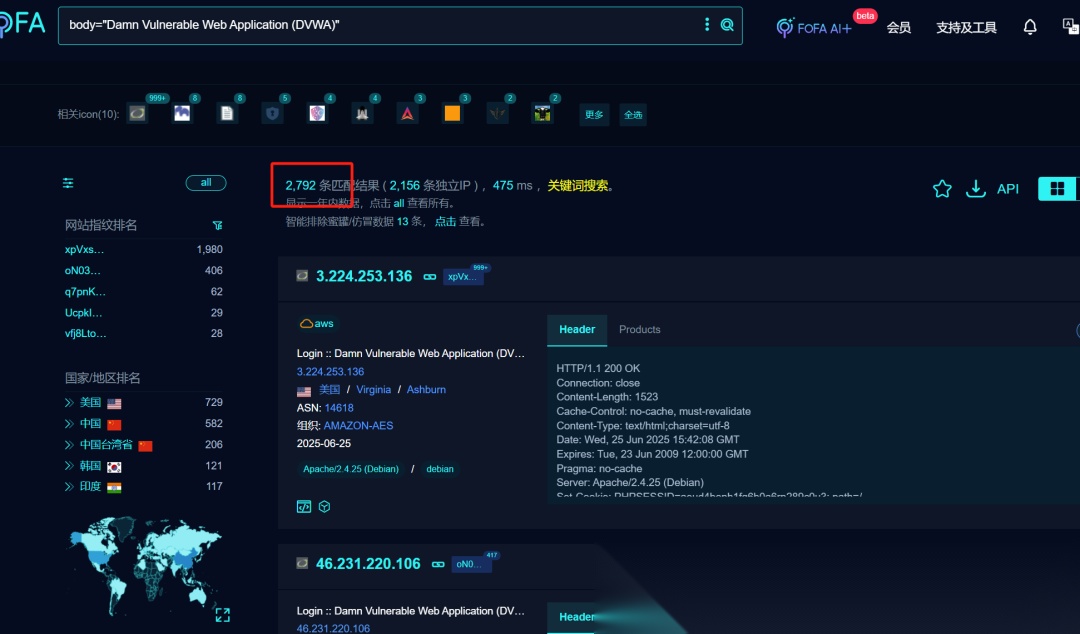The height and width of the screenshot is (634, 1080).
Task: Open the notifications bell
Action: [1030, 27]
